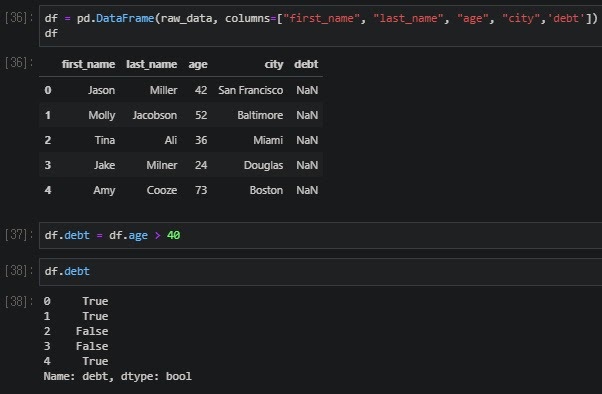Image resolution: width=602 pixels, height=394 pixels.
Task: Click the cell containing df.debt = df.age > 40
Action: (321, 235)
